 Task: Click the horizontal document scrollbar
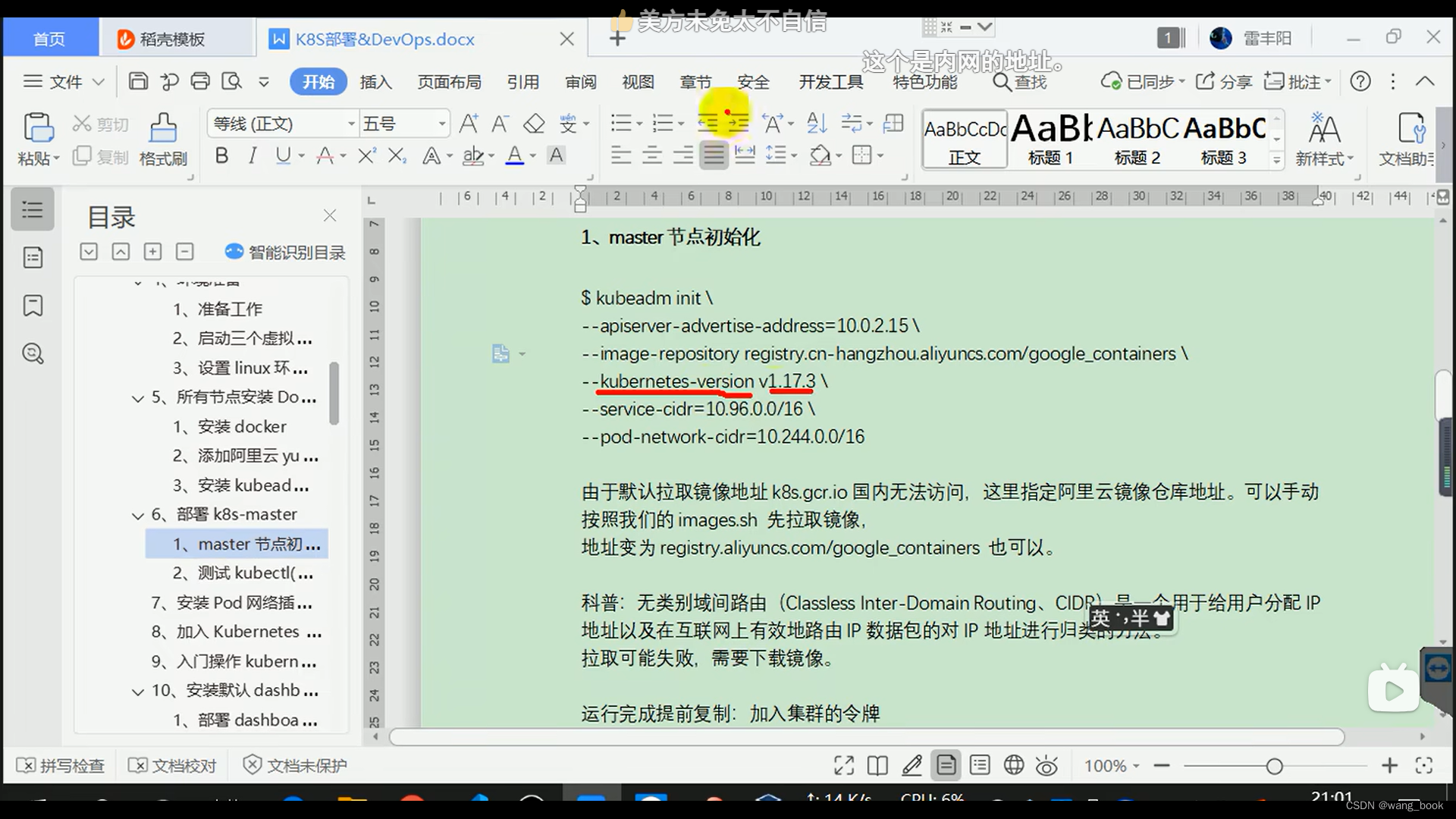[x=867, y=737]
